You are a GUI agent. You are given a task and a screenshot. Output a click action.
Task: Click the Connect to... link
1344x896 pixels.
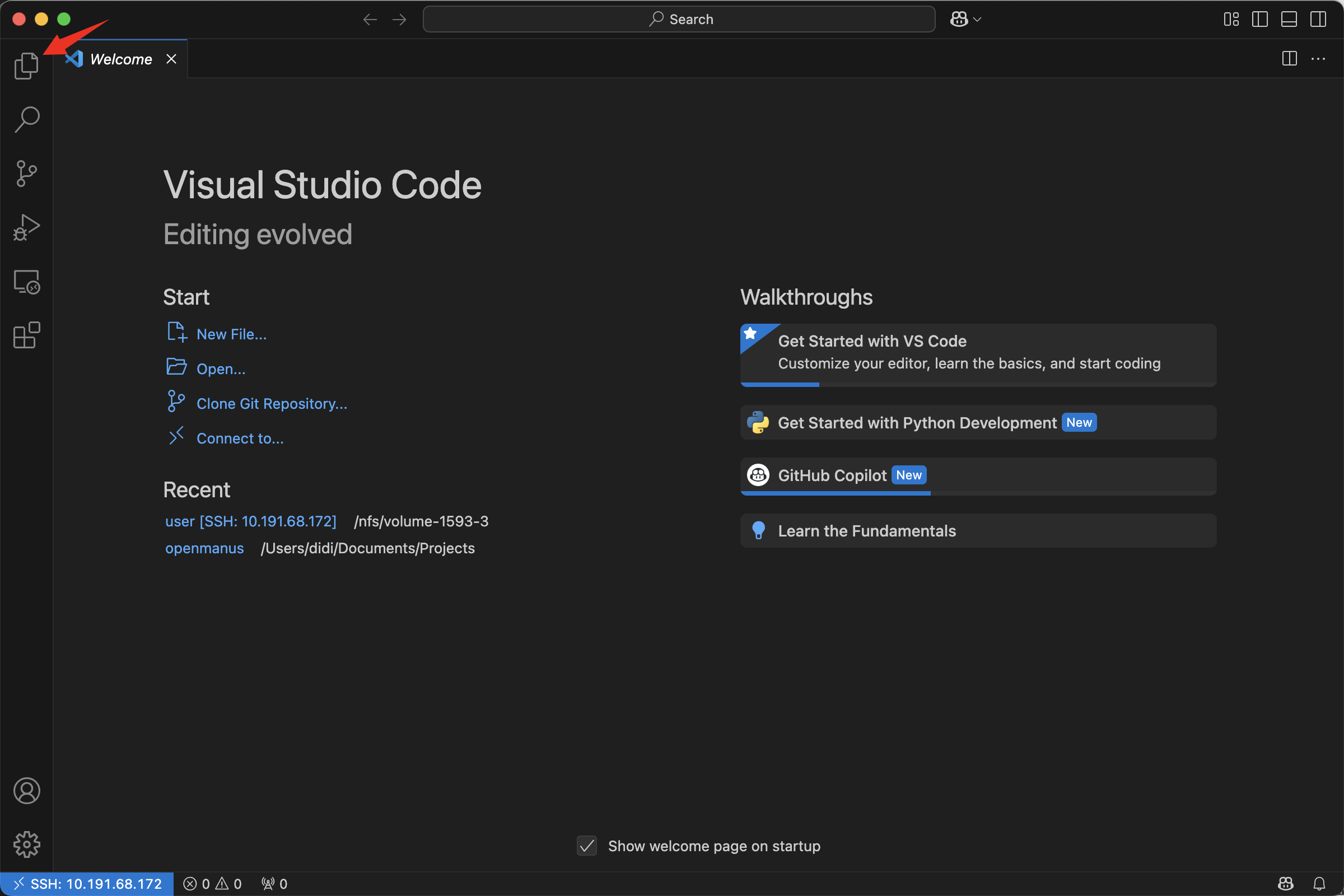pyautogui.click(x=240, y=438)
